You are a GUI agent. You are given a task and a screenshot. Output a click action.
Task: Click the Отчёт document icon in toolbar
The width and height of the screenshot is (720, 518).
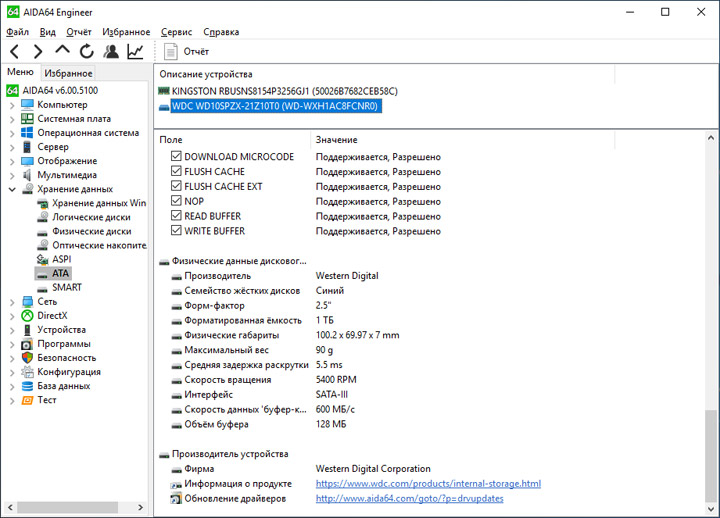pyautogui.click(x=170, y=51)
